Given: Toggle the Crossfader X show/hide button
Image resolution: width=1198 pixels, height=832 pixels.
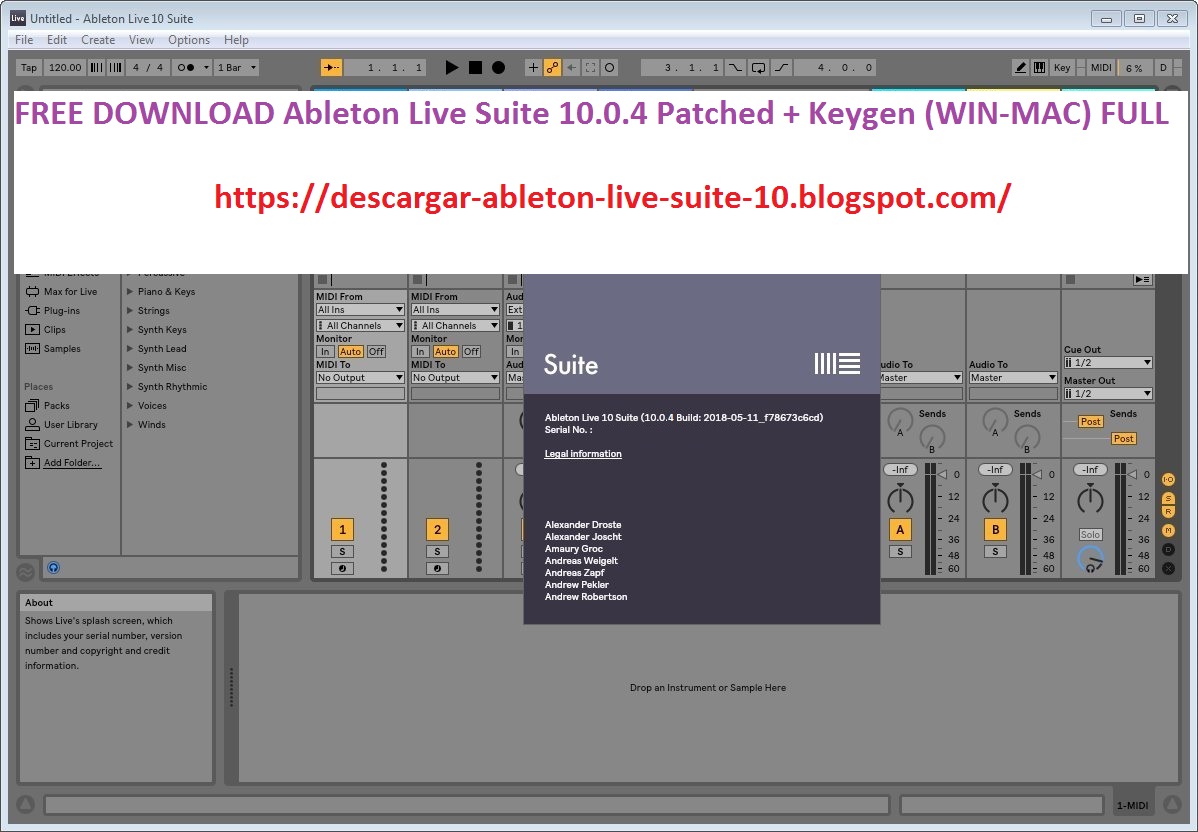Looking at the screenshot, I should [x=1168, y=568].
